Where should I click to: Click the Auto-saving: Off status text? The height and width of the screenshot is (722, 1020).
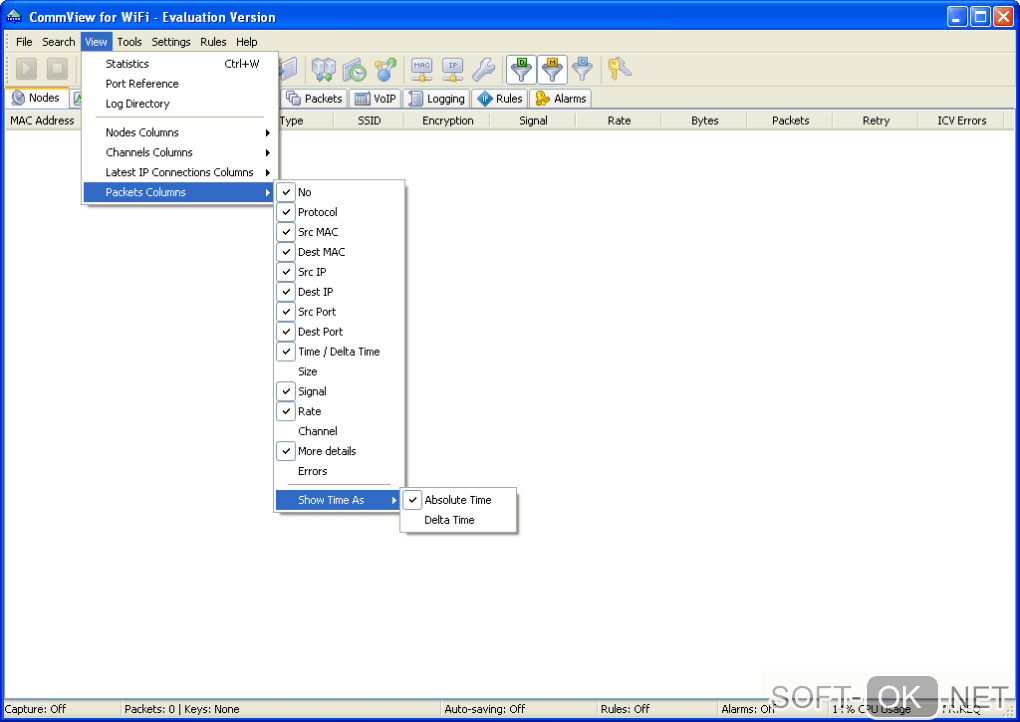click(x=485, y=709)
